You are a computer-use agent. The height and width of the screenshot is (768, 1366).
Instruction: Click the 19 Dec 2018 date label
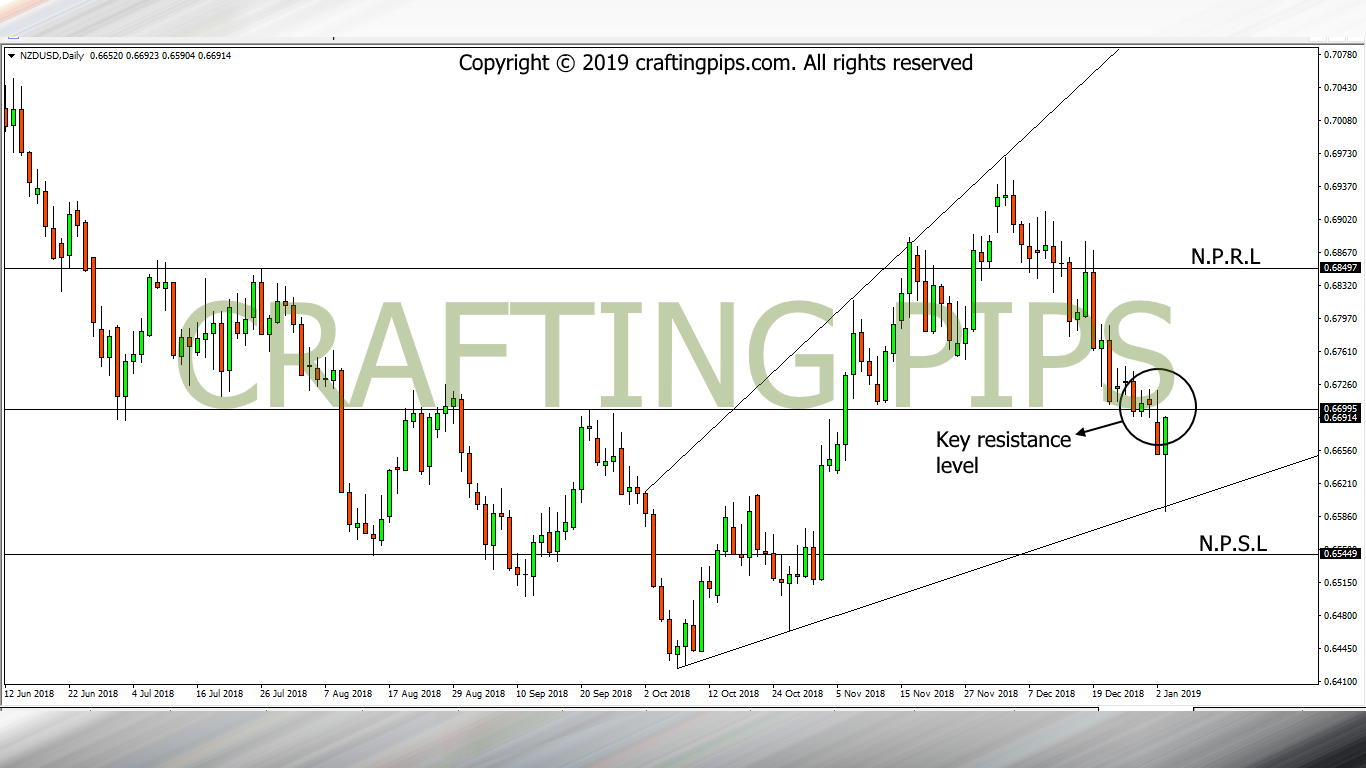tap(1118, 692)
